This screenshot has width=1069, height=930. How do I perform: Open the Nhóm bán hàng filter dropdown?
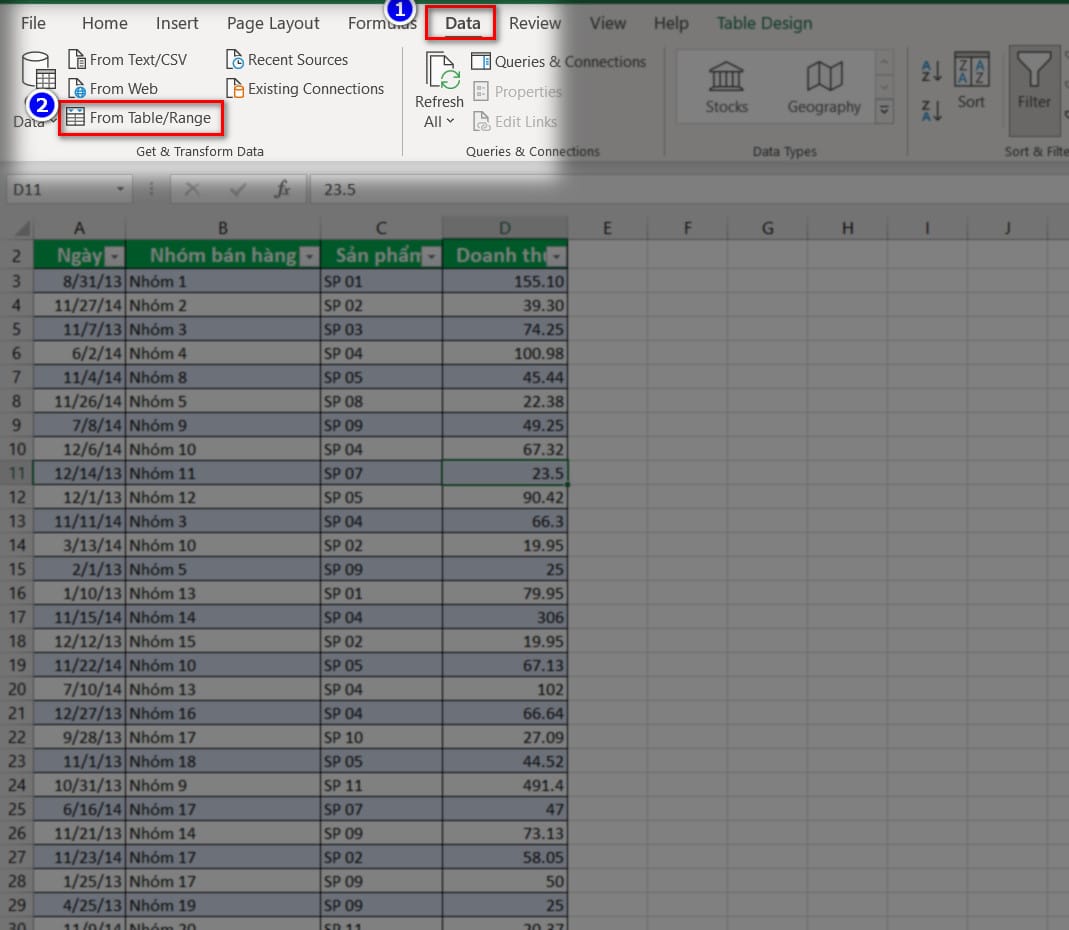point(309,256)
